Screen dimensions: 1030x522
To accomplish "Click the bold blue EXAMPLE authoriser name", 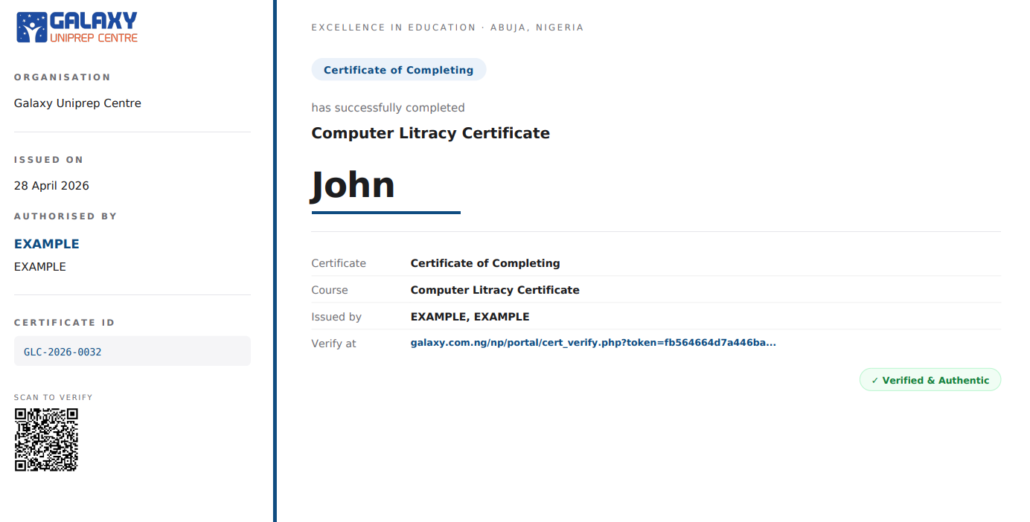I will [x=46, y=244].
